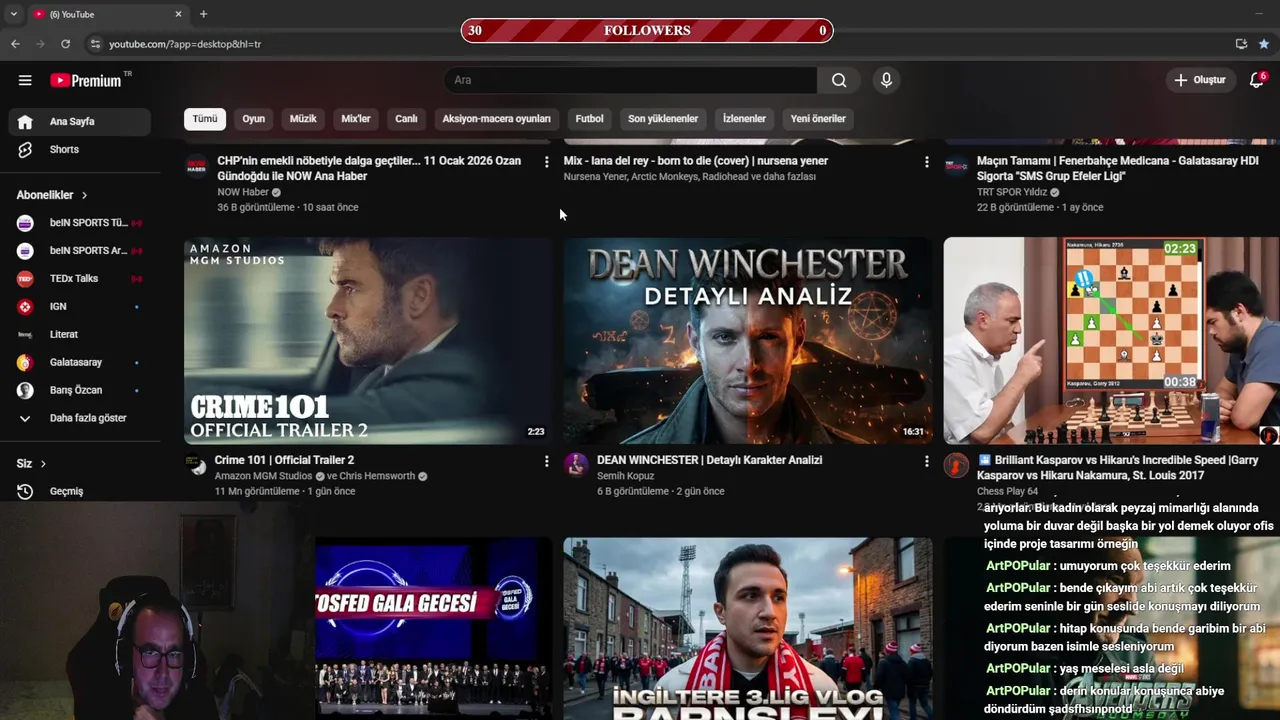Viewport: 1280px width, 720px height.
Task: Select Aksiyon-macera oyunları chip
Action: pos(497,119)
